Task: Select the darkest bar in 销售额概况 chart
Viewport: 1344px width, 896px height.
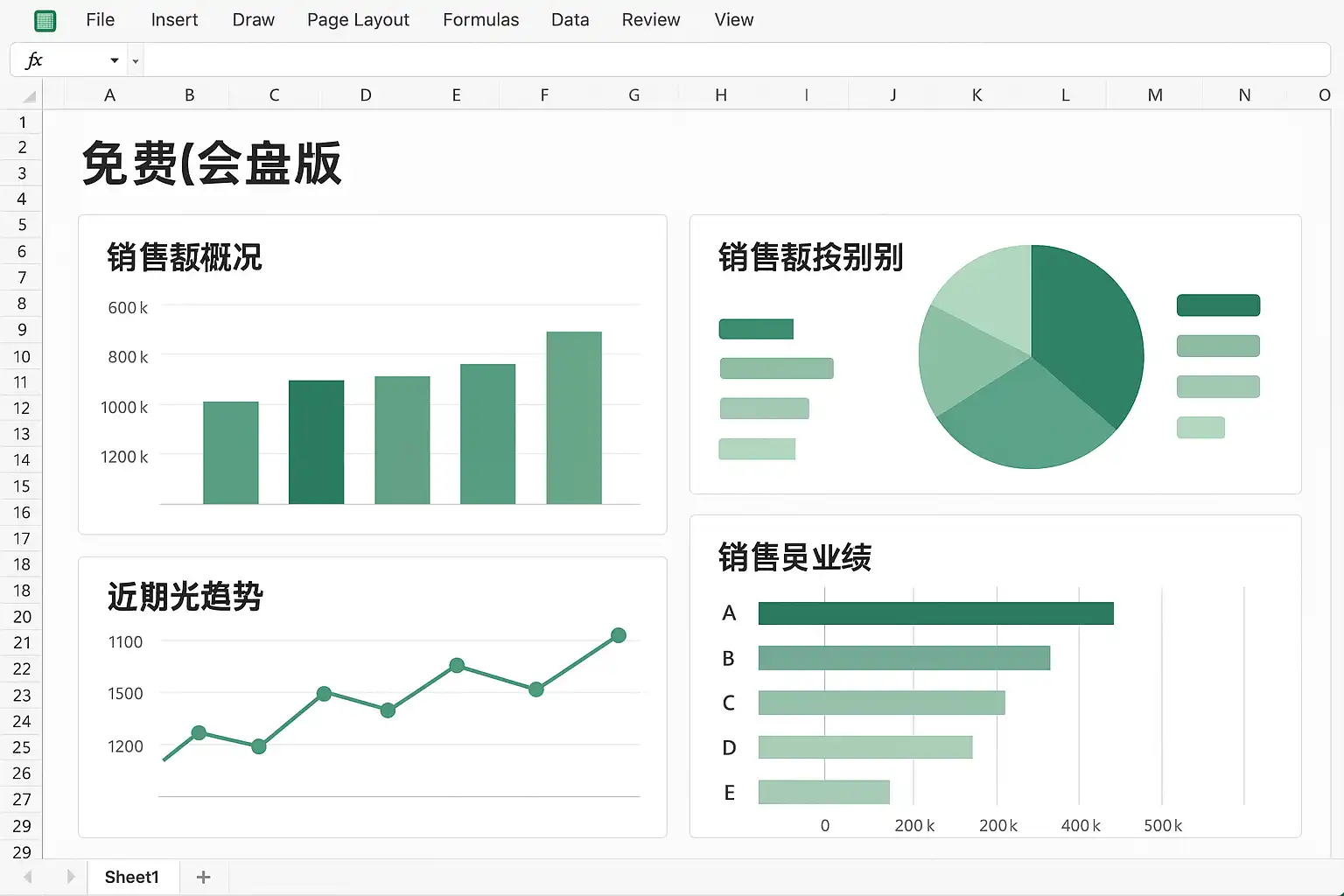Action: pyautogui.click(x=316, y=442)
